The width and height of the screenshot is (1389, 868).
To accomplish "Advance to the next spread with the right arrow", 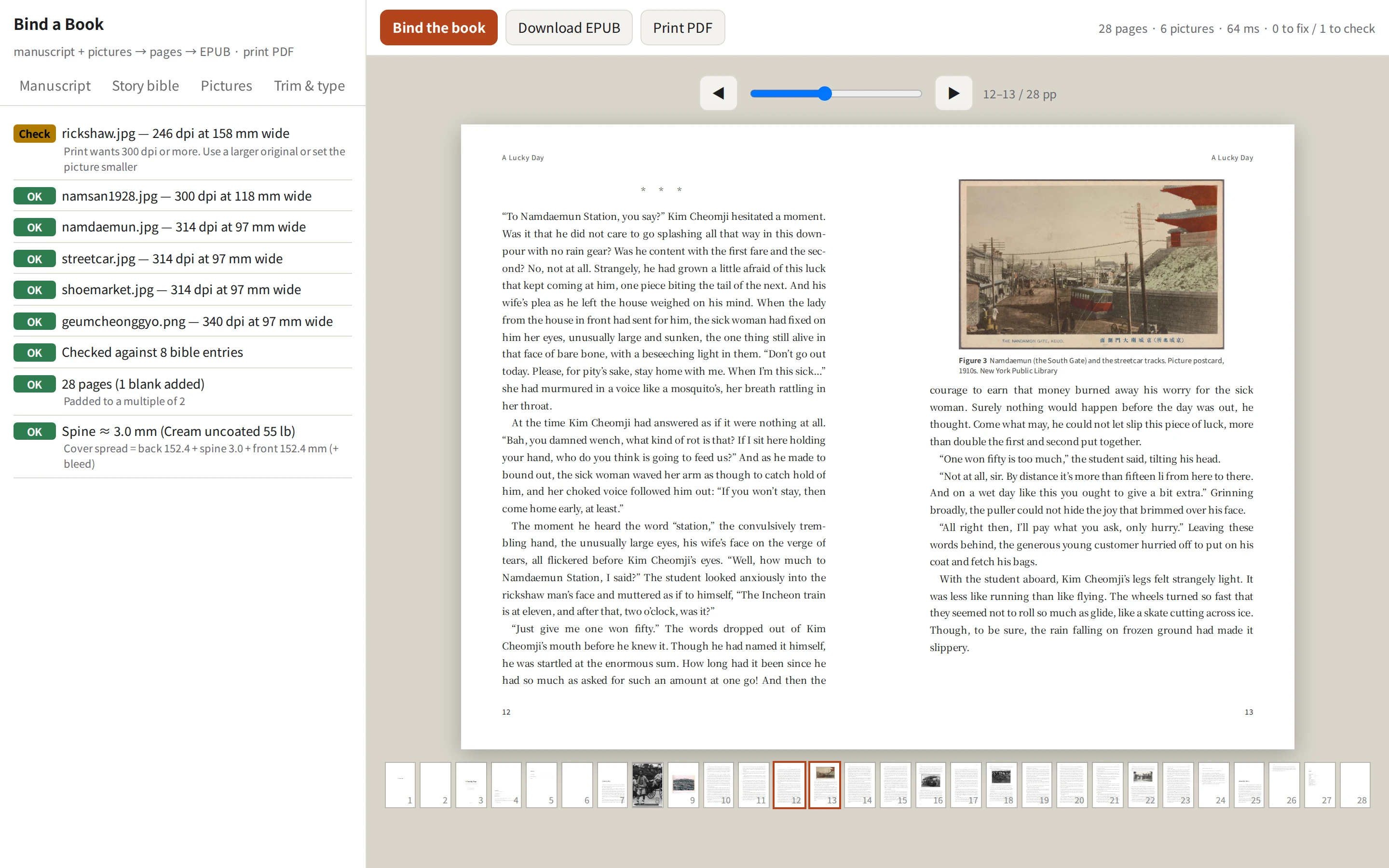I will (x=953, y=93).
